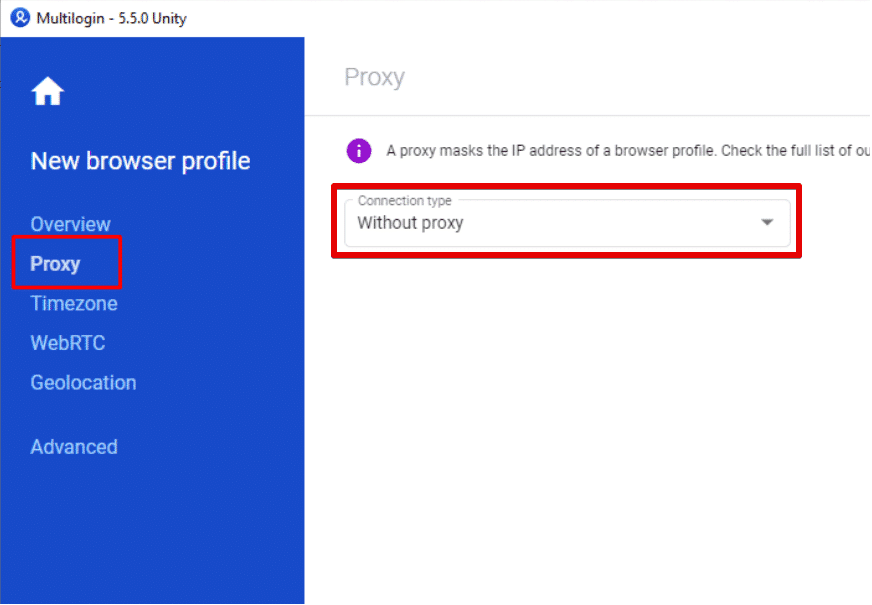Open the WebRTC settings page
872x605 pixels.
click(68, 343)
